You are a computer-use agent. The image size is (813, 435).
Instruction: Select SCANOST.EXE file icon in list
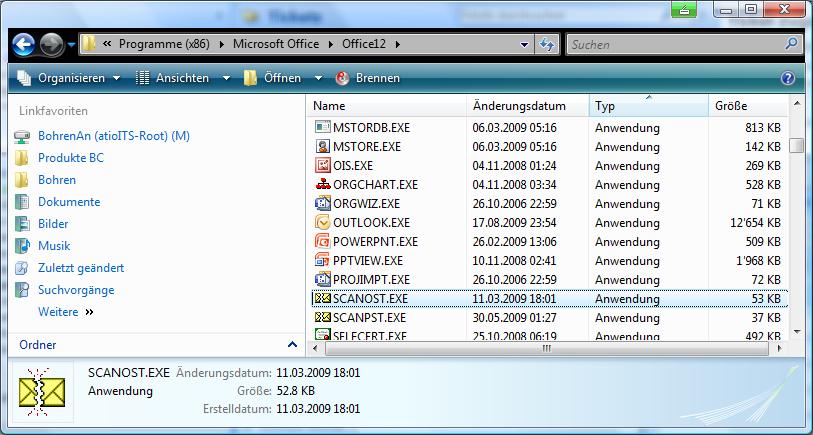pyautogui.click(x=323, y=299)
